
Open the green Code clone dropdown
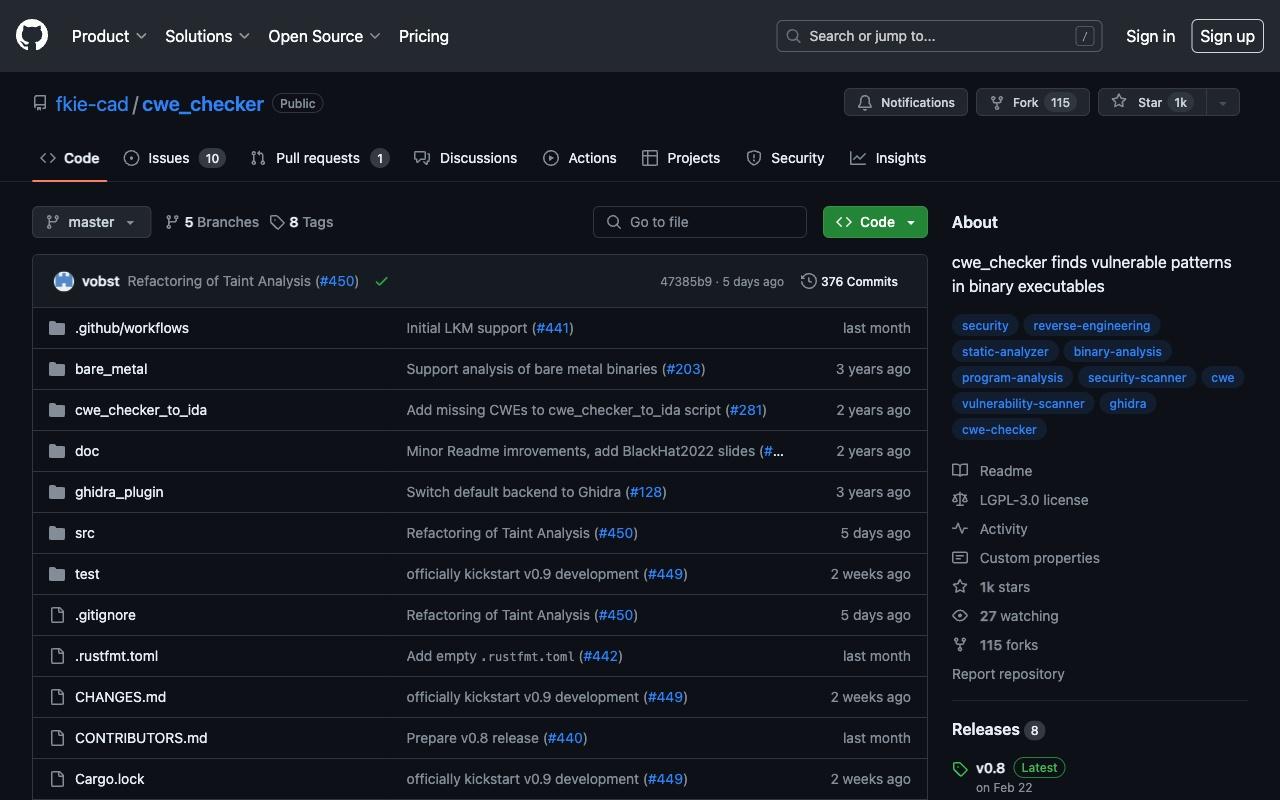click(x=875, y=222)
